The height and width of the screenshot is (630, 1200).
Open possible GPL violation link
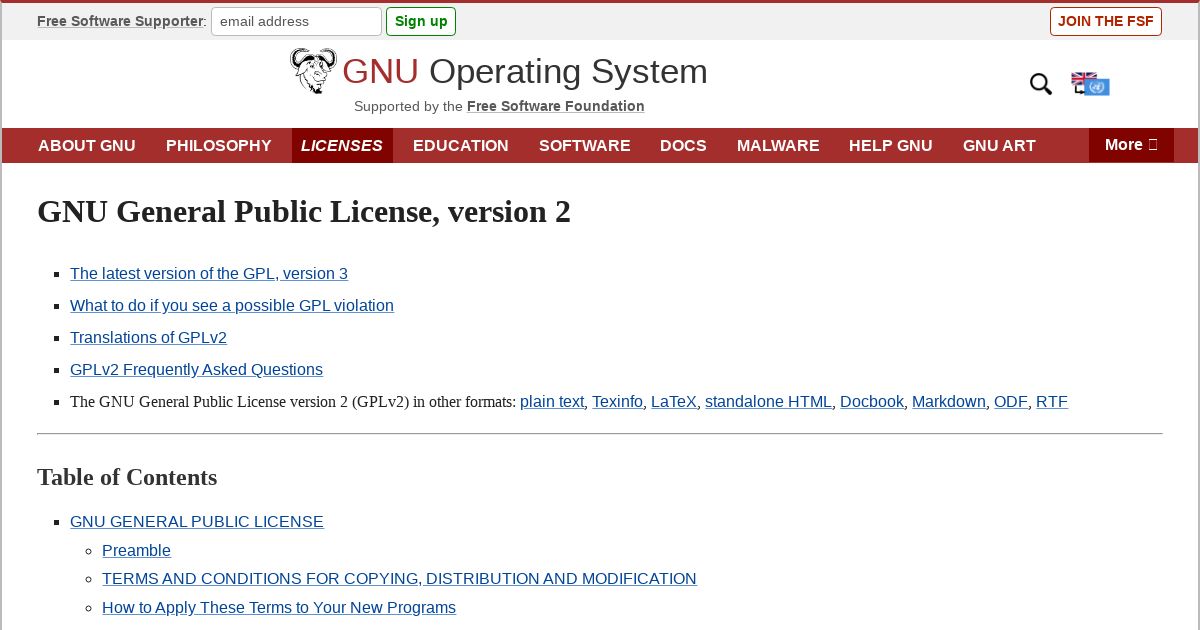pos(232,305)
